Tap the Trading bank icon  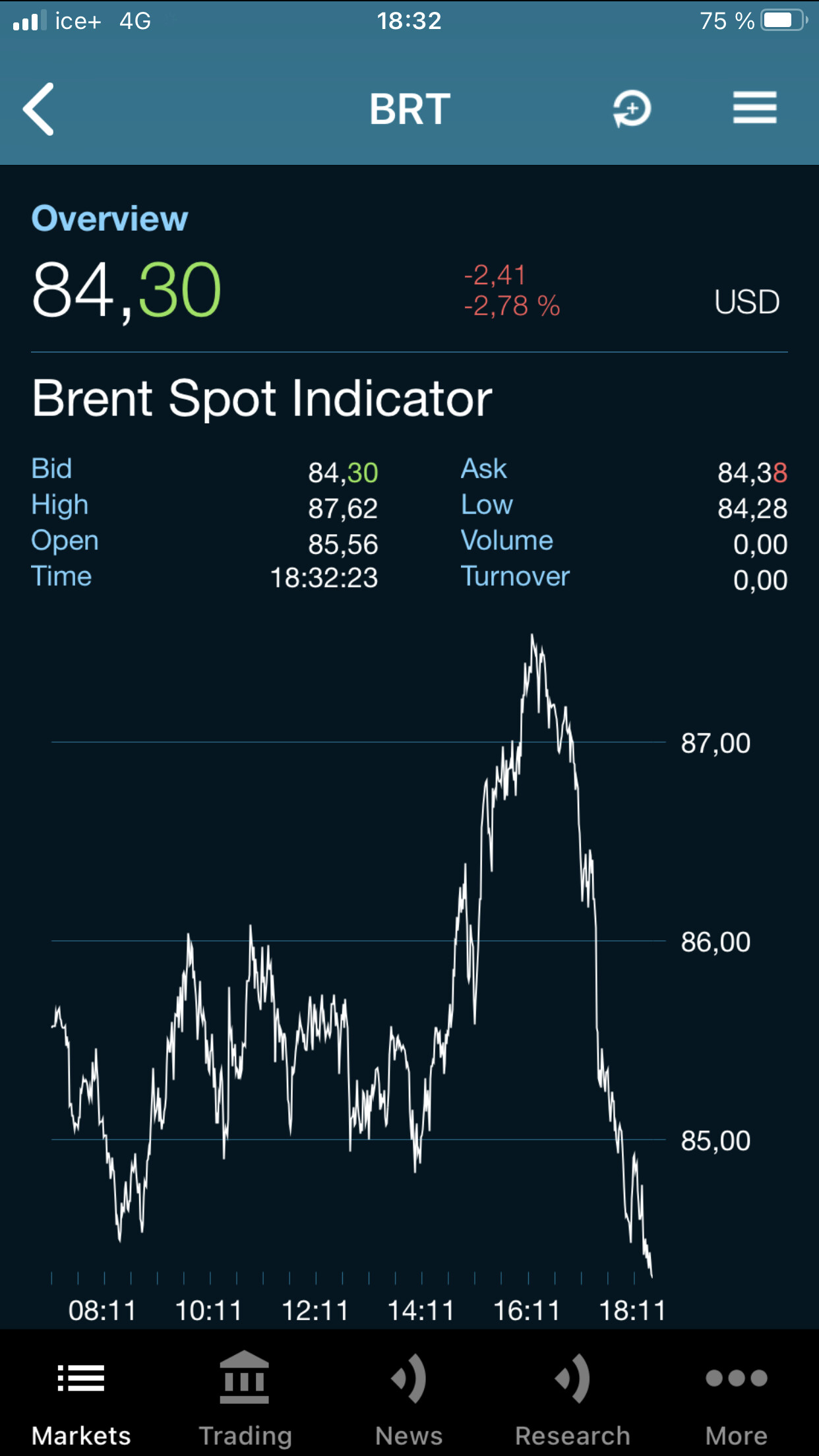click(x=245, y=1378)
